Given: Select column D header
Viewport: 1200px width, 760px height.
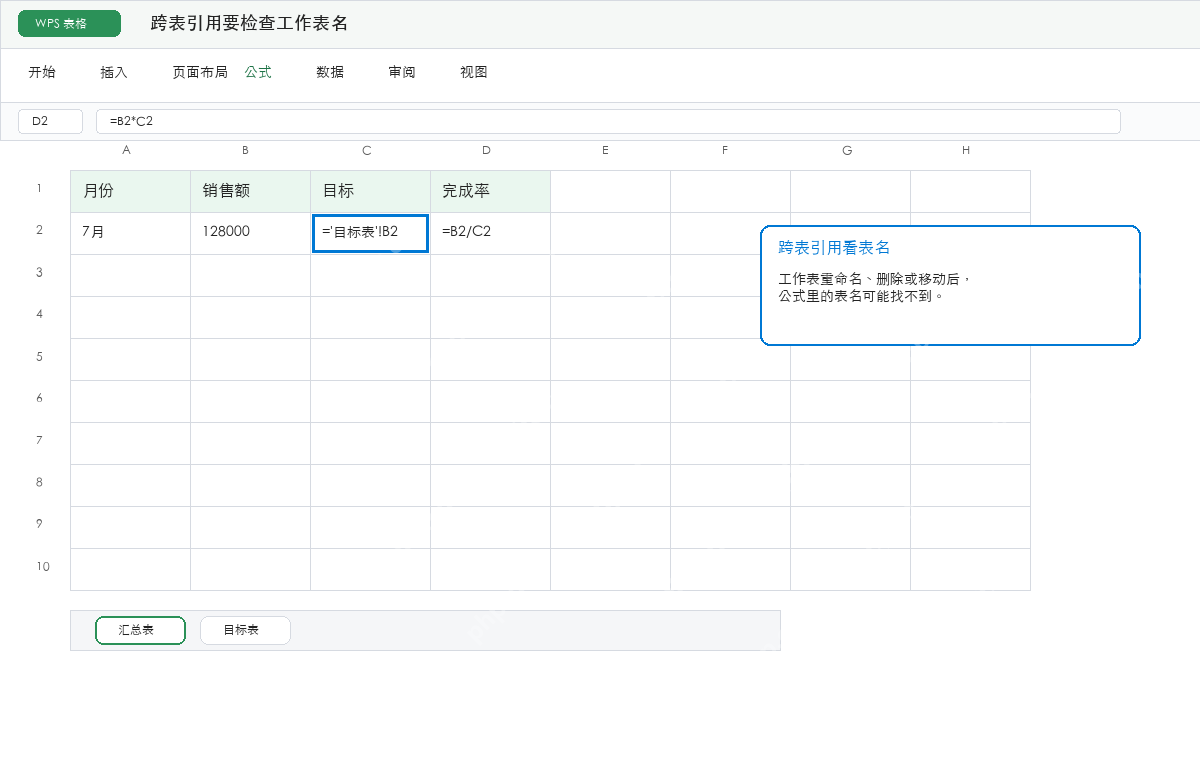Looking at the screenshot, I should (x=486, y=150).
